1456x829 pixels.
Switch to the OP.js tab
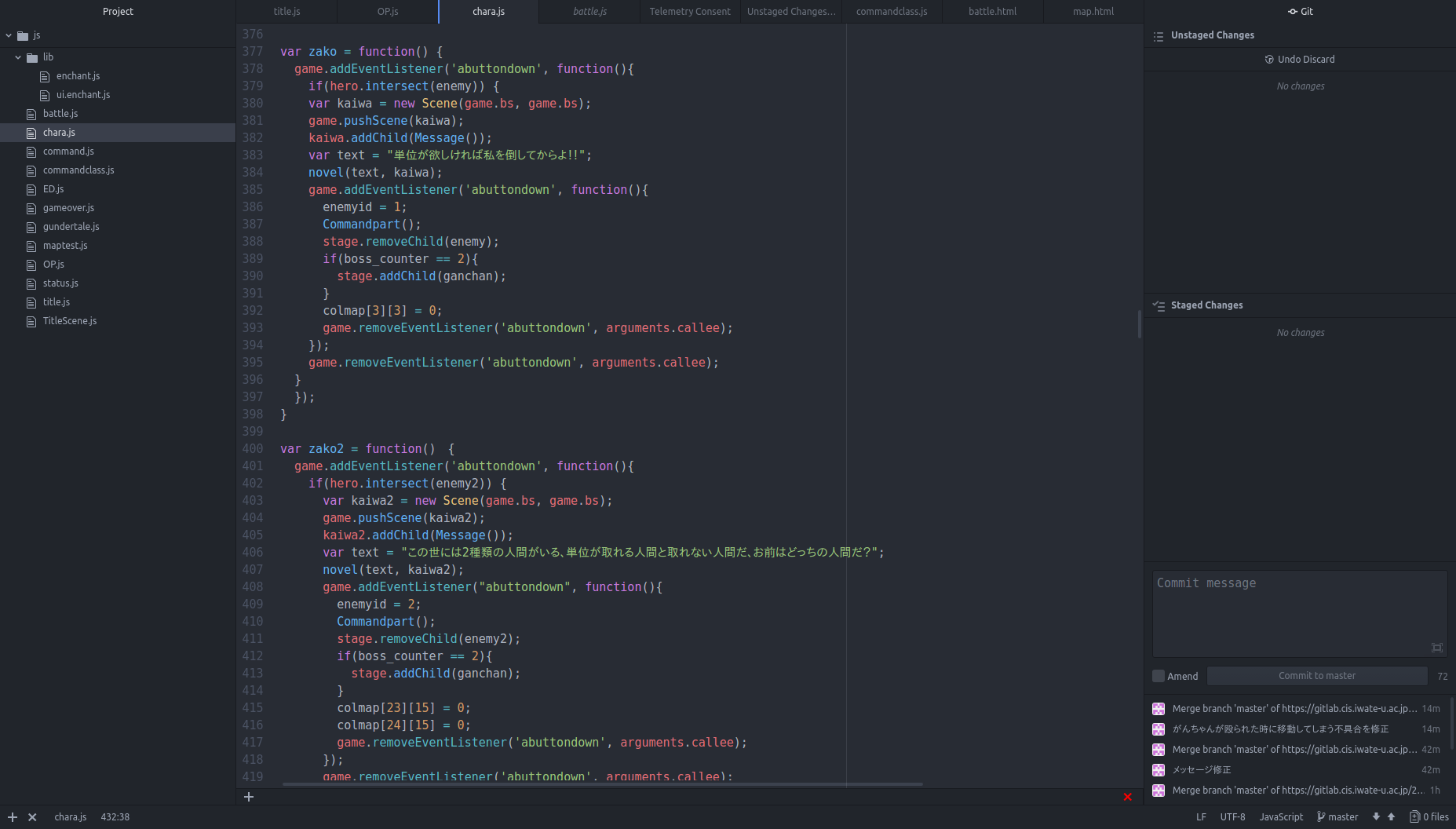[x=388, y=12]
